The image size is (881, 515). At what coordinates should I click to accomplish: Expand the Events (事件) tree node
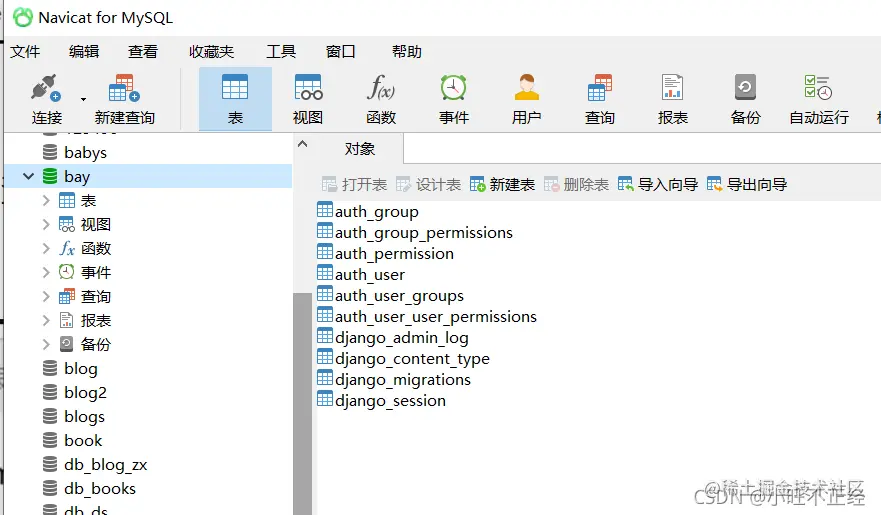[x=46, y=272]
